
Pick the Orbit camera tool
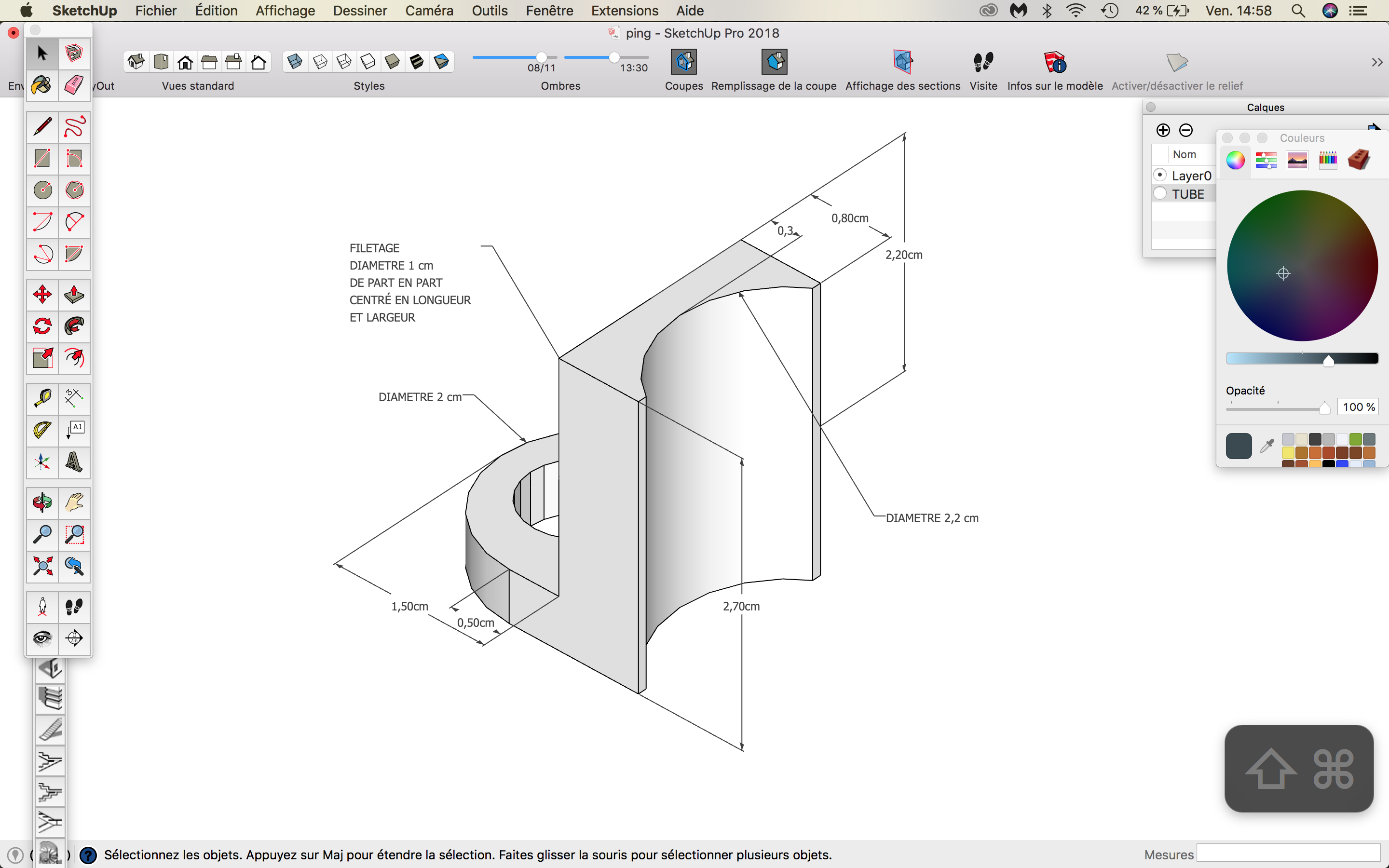(x=42, y=503)
